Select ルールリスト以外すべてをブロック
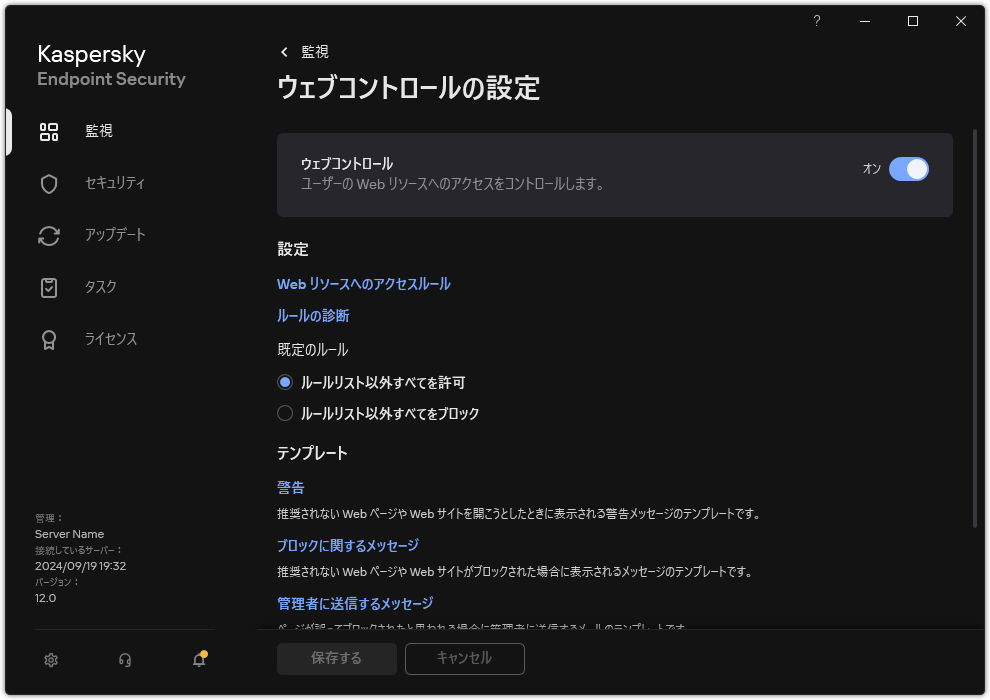The image size is (990, 700). coord(285,413)
